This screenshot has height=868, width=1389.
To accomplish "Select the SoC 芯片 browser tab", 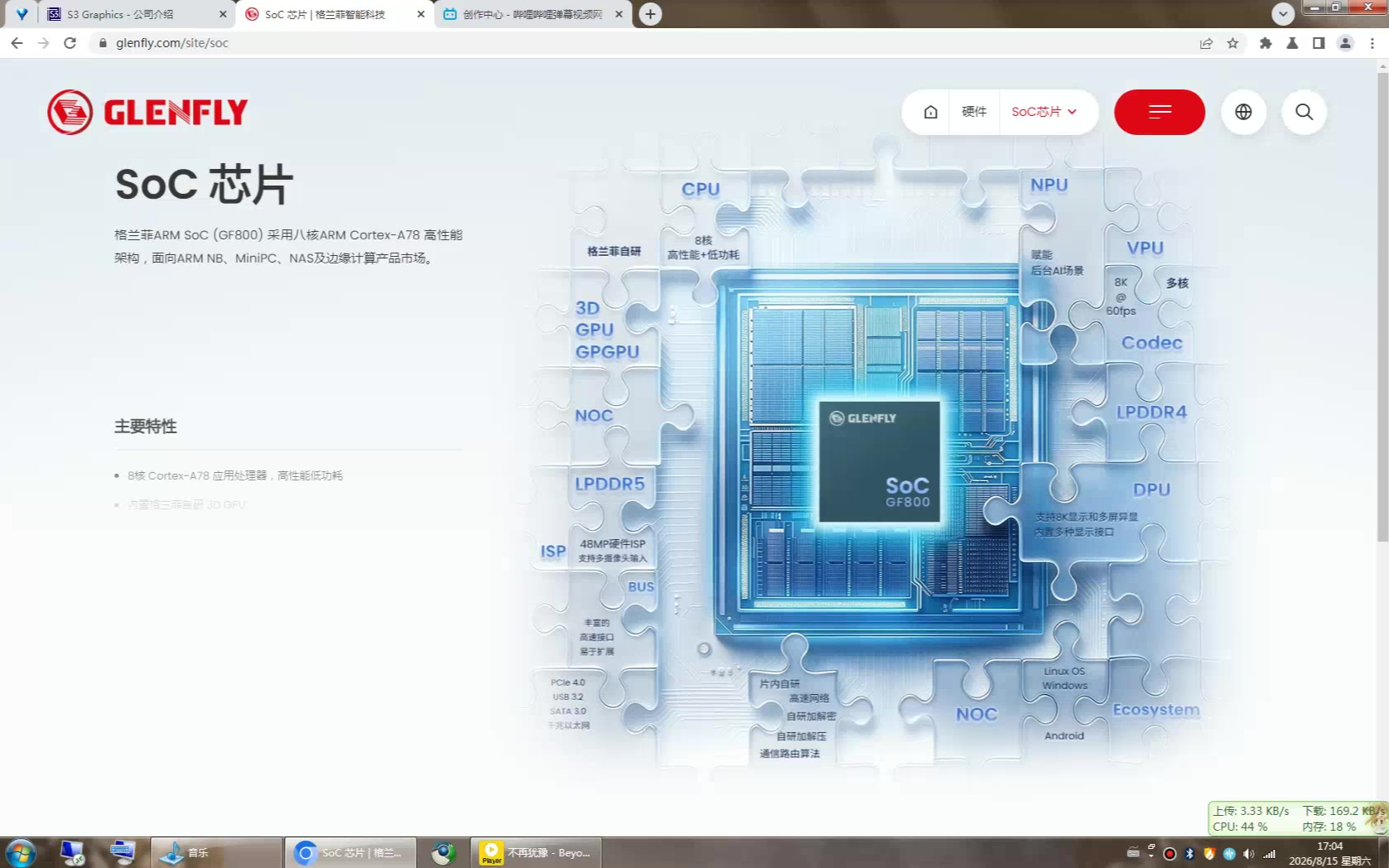I will click(x=335, y=14).
